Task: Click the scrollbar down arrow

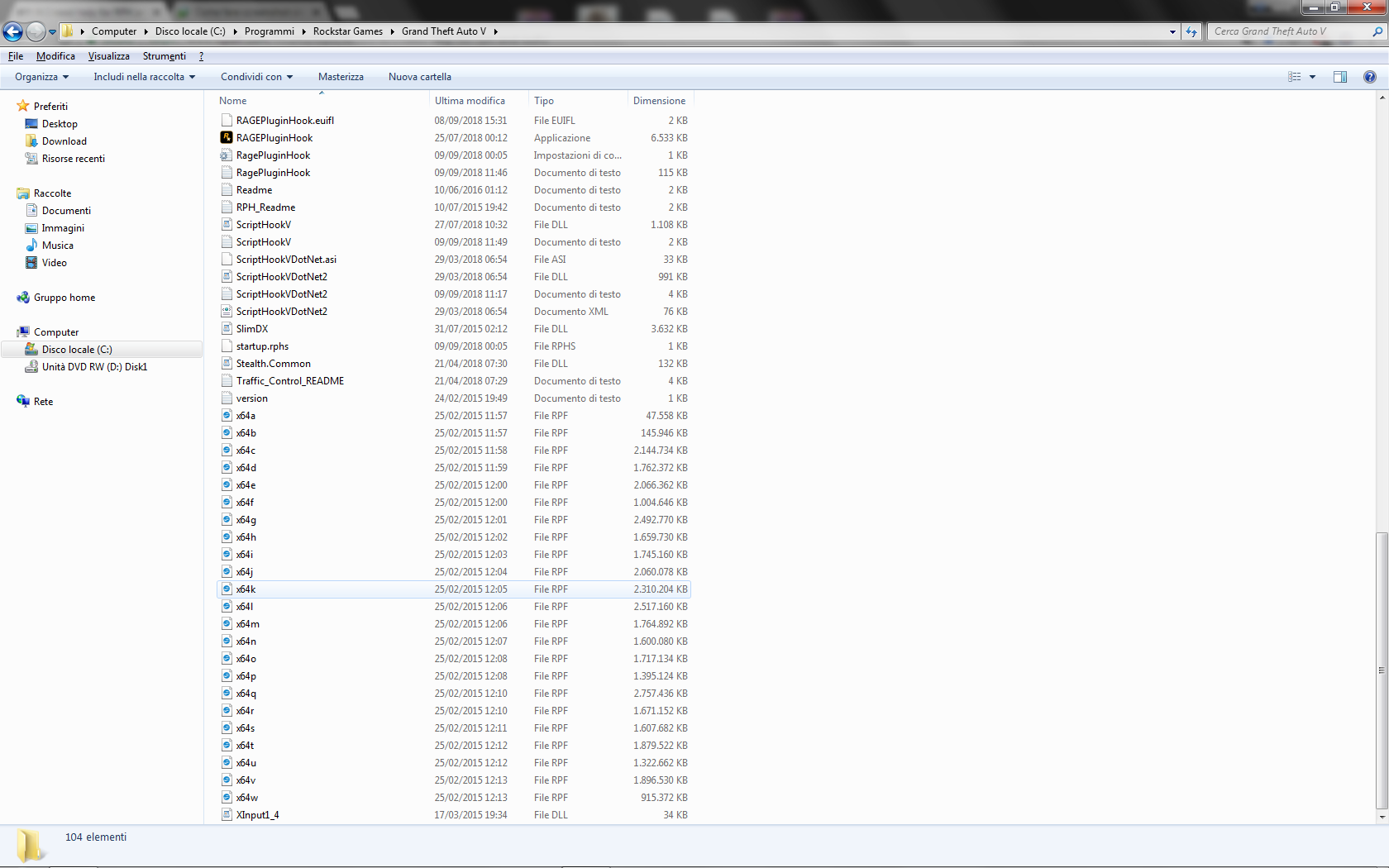Action: [1382, 817]
